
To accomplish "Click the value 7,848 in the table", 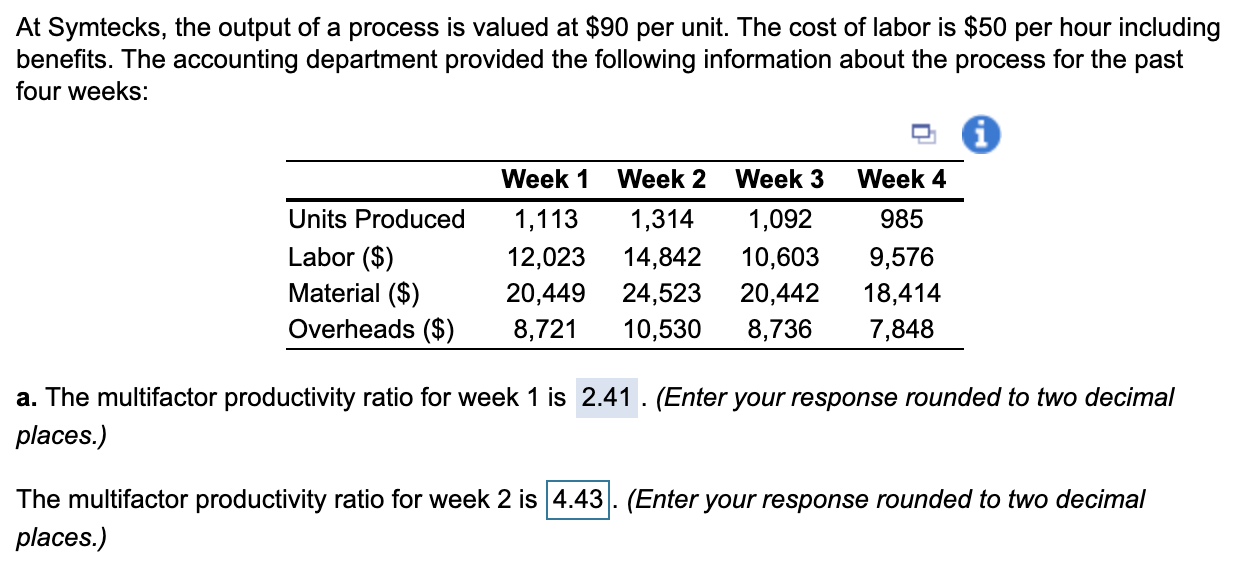I will [903, 329].
